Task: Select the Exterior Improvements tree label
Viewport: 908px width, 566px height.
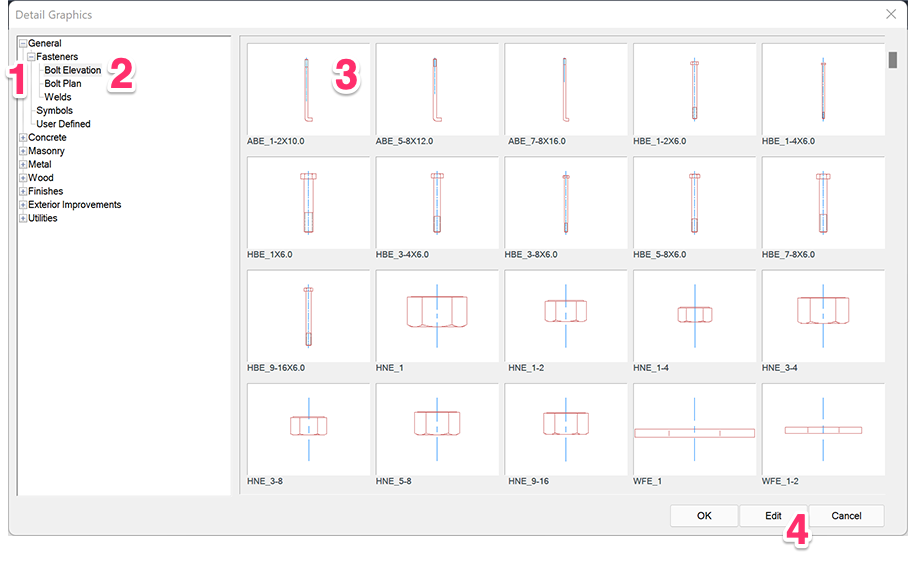Action: point(75,205)
